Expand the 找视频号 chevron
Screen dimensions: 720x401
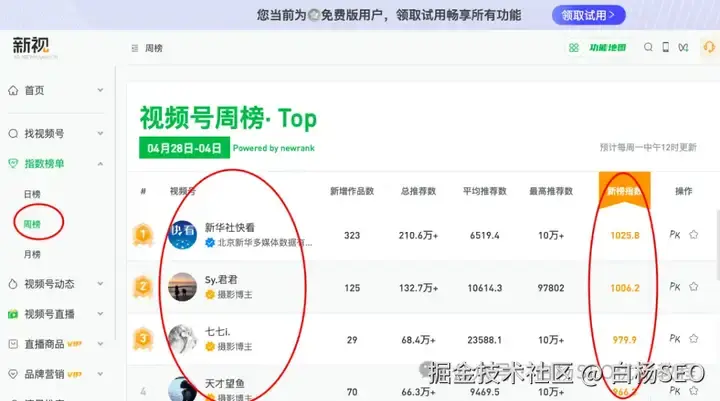(x=100, y=134)
